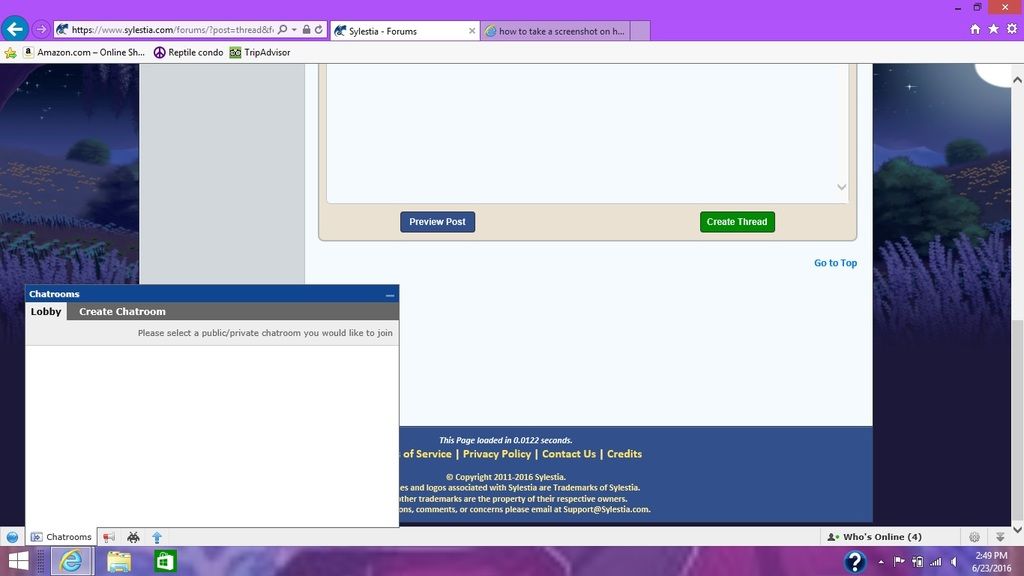Click the post text area
The width and height of the screenshot is (1024, 576).
pos(585,130)
